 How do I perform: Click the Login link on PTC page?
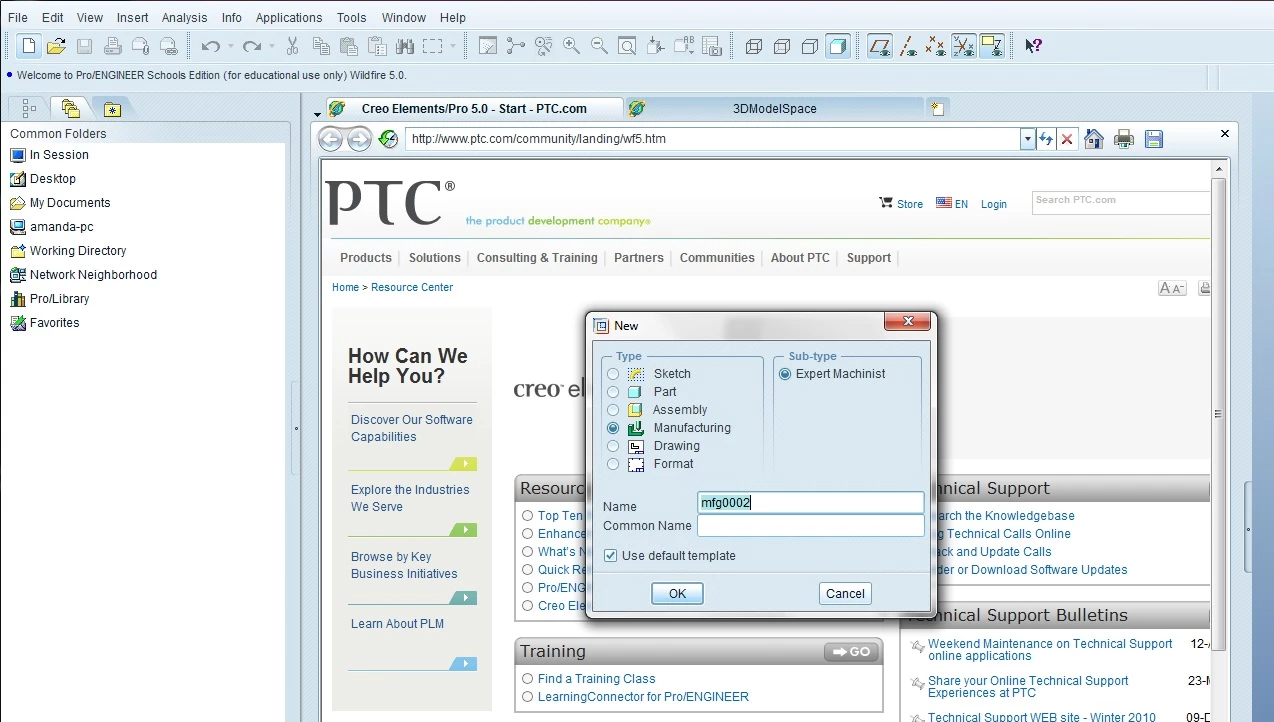[994, 204]
